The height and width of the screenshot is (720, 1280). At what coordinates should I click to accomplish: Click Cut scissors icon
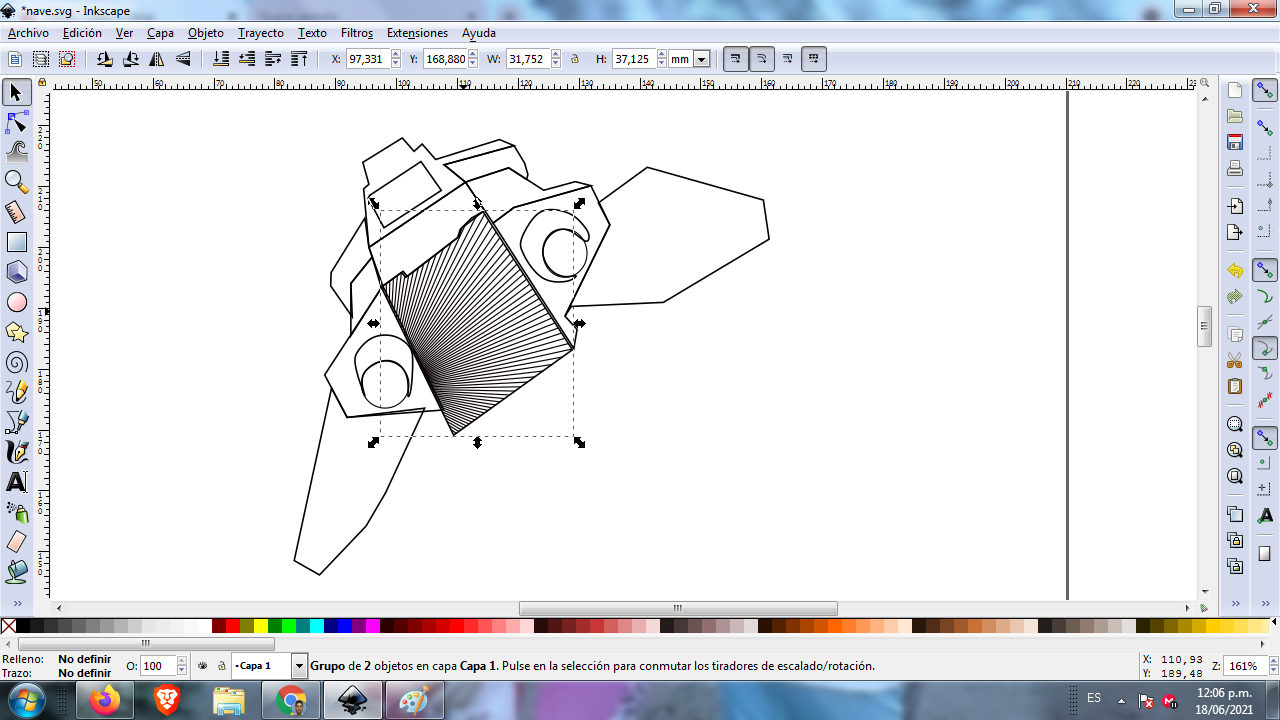tap(1235, 360)
